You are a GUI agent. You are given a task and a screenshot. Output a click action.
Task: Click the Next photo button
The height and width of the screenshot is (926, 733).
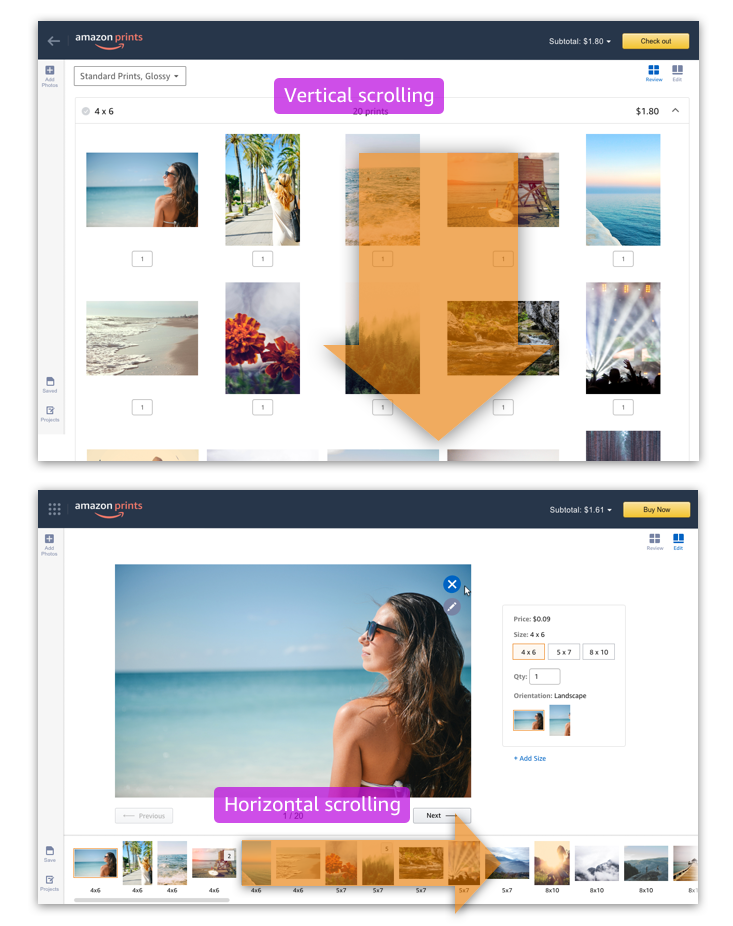442,816
